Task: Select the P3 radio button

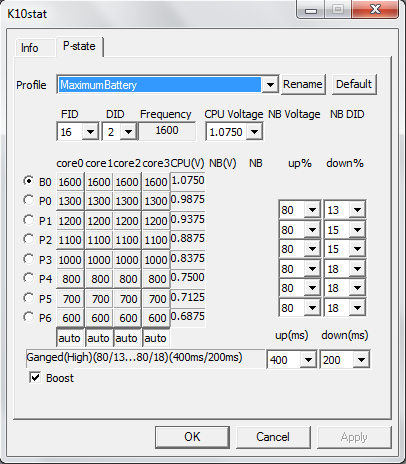Action: (x=29, y=259)
